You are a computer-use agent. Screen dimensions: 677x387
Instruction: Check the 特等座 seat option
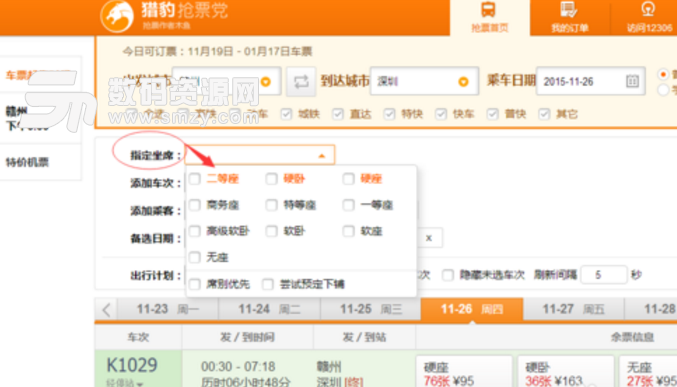272,205
